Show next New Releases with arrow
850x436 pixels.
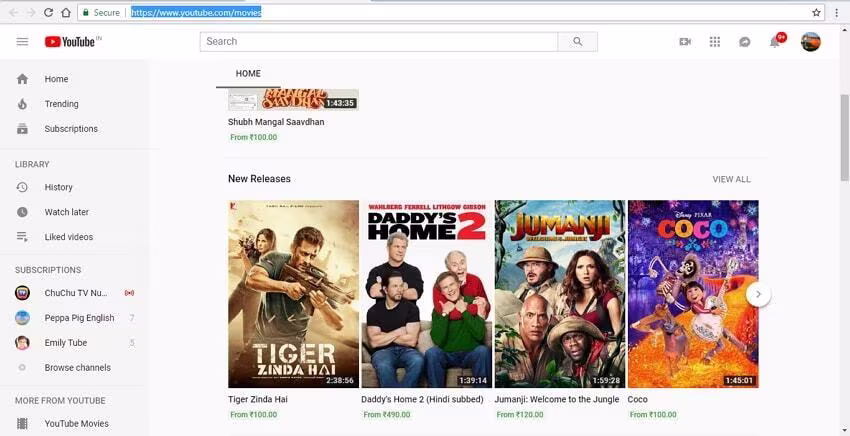coord(758,294)
